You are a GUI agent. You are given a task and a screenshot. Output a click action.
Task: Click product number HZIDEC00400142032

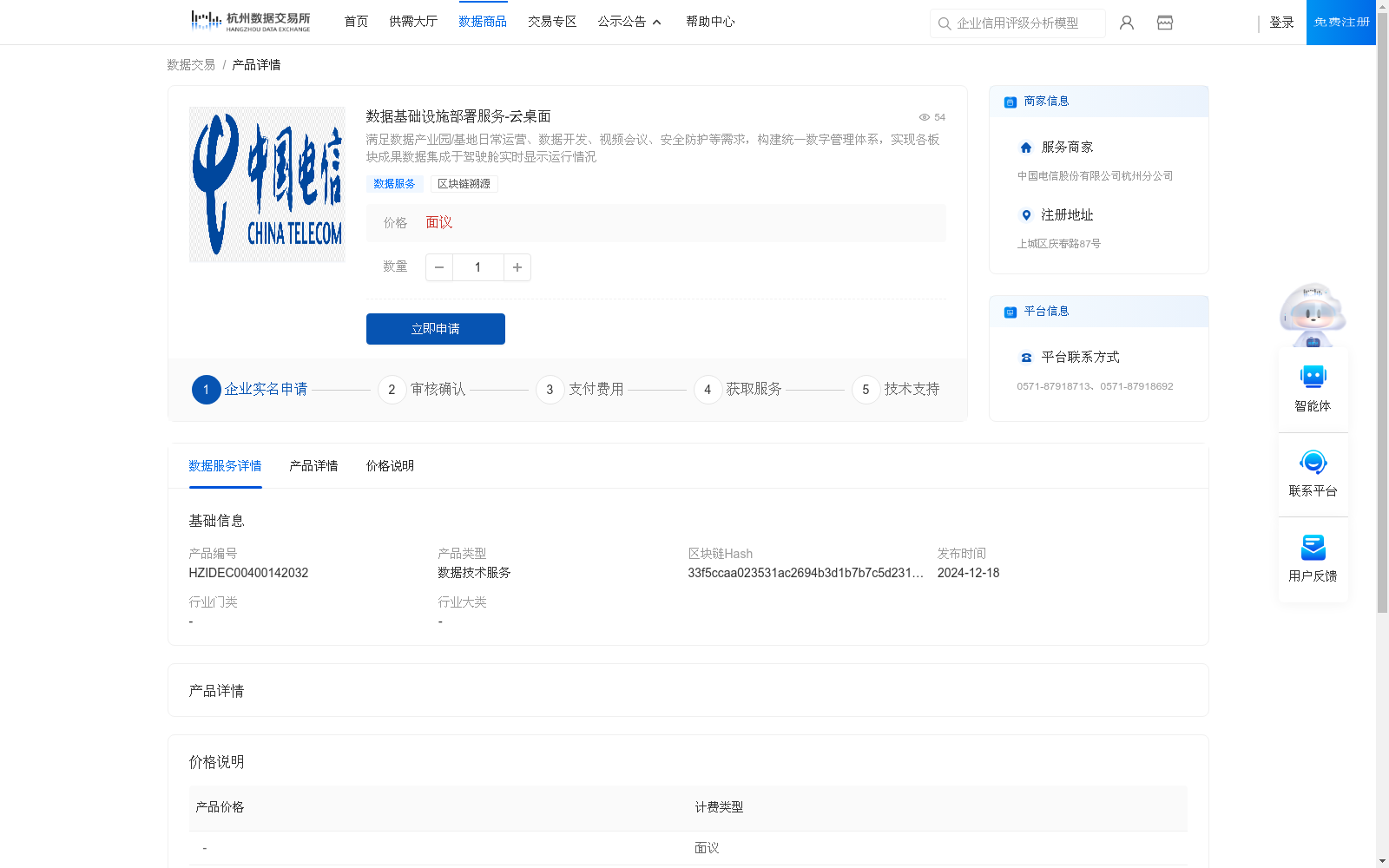pos(248,573)
